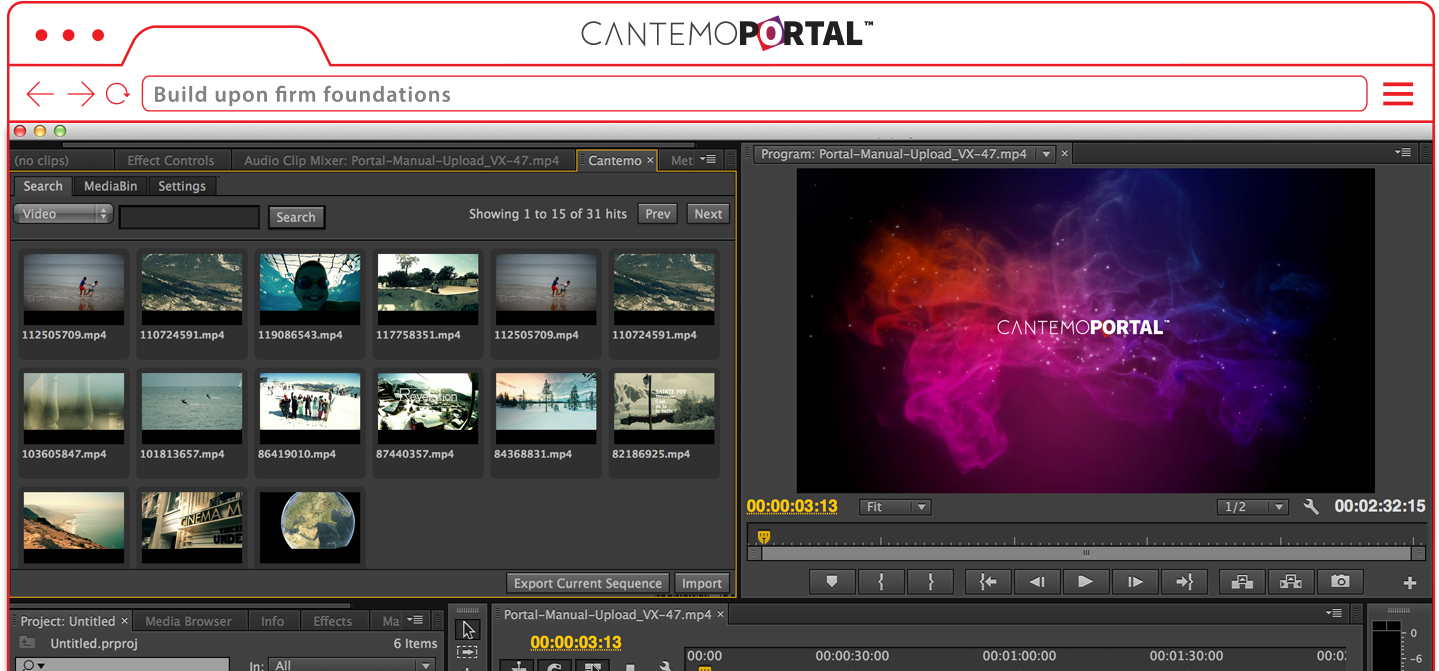Open the In: All dropdown
The width and height of the screenshot is (1439, 671).
tap(354, 665)
